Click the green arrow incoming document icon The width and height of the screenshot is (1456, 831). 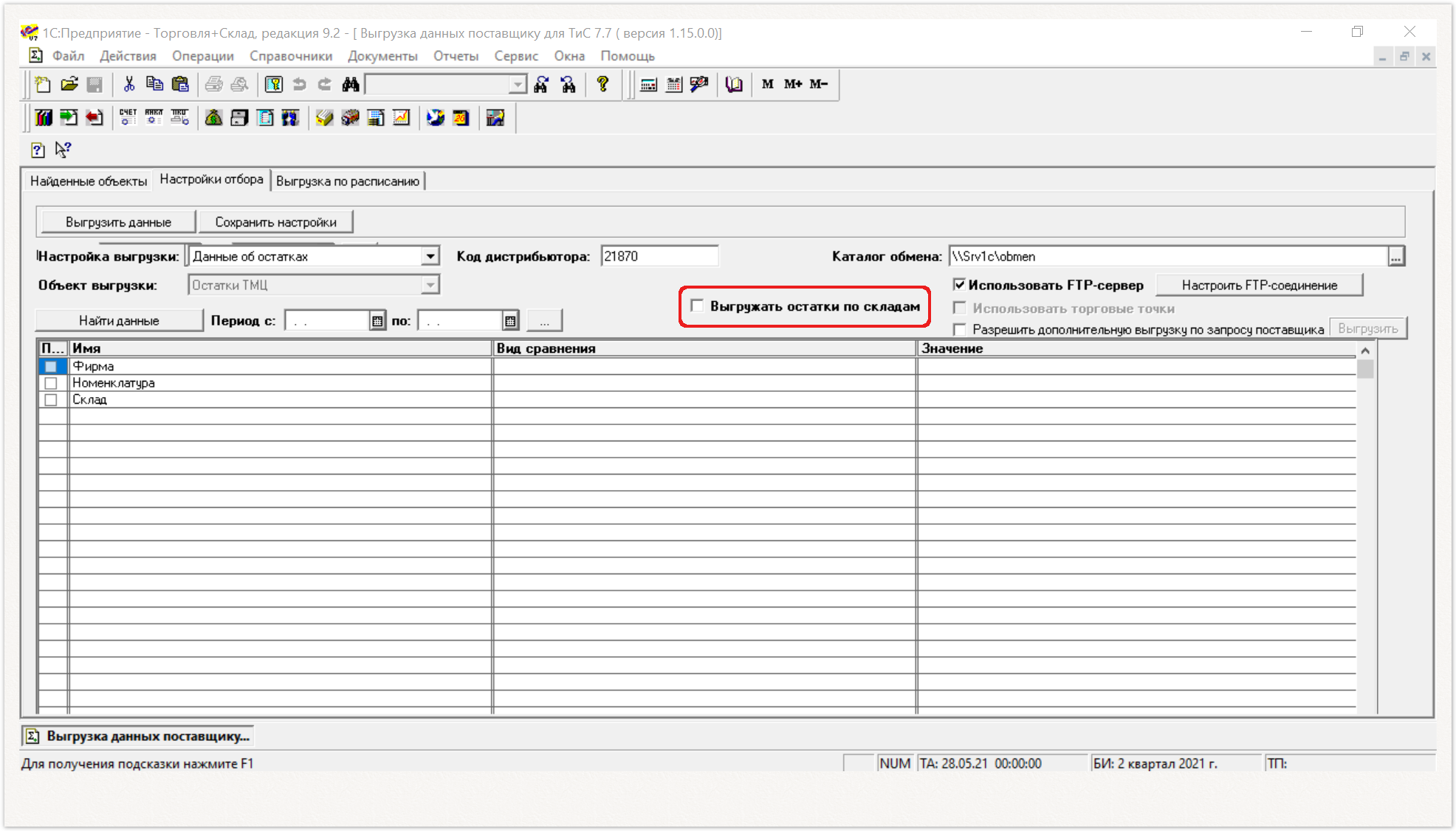pyautogui.click(x=69, y=118)
